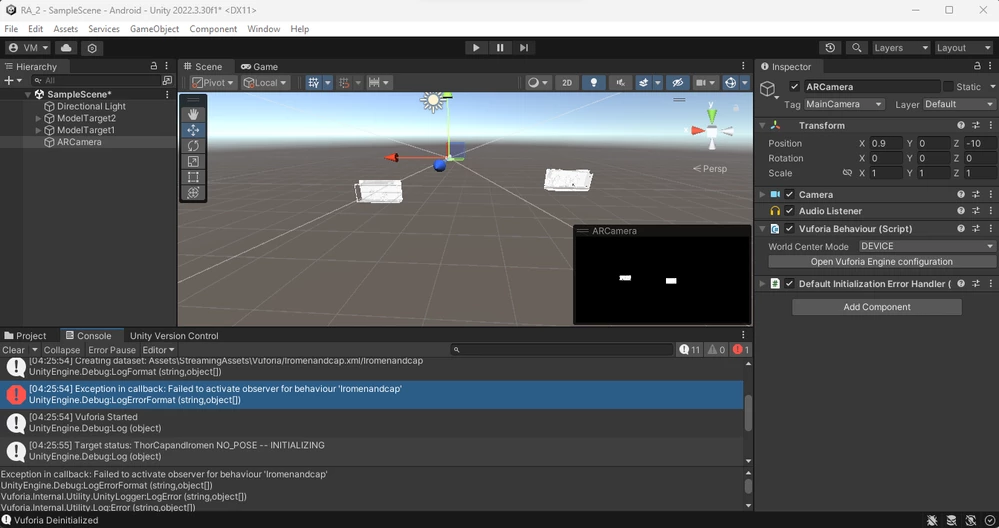Start Play mode
The height and width of the screenshot is (528, 999).
point(475,48)
